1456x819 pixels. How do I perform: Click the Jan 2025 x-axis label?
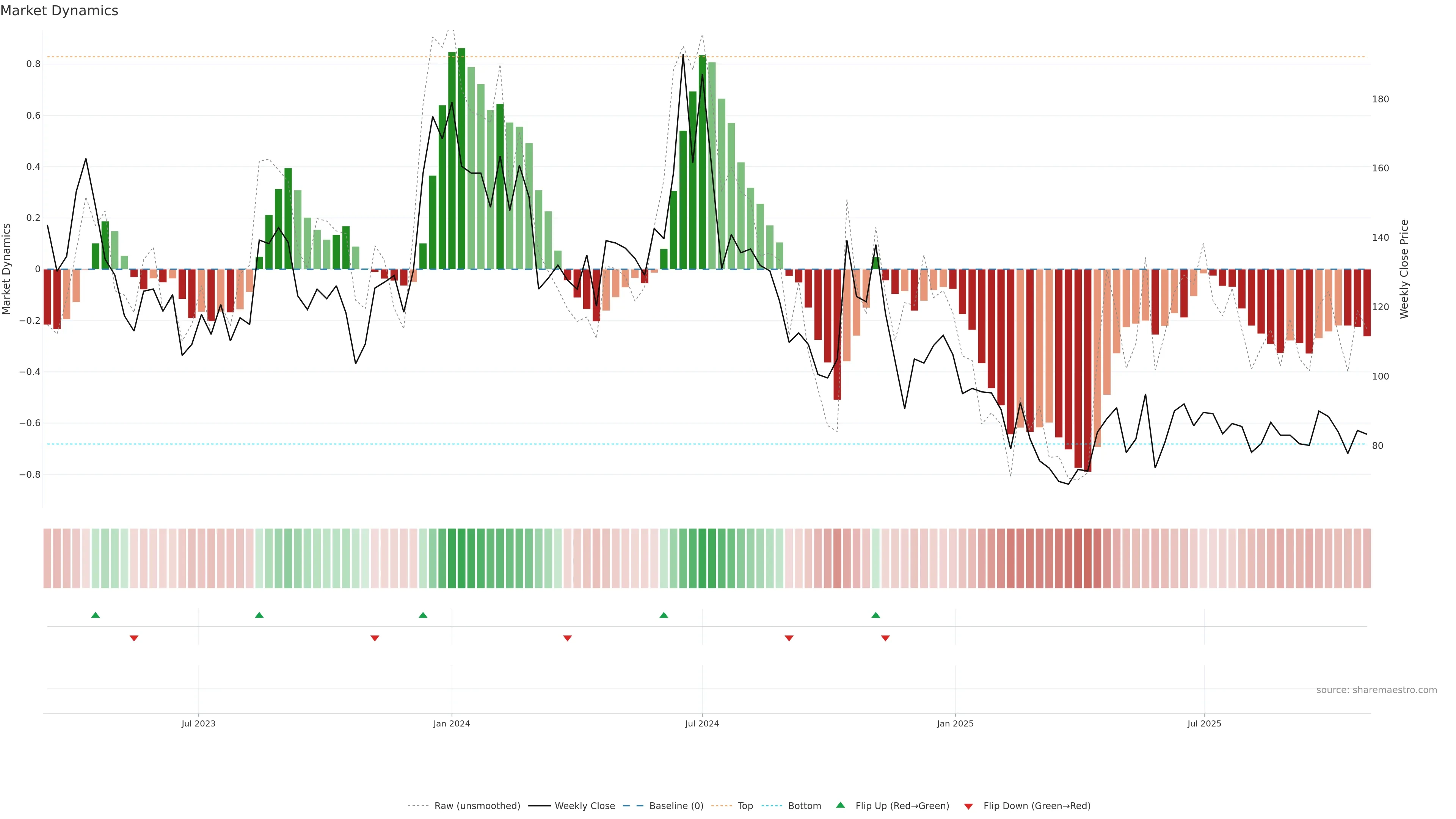click(x=955, y=724)
